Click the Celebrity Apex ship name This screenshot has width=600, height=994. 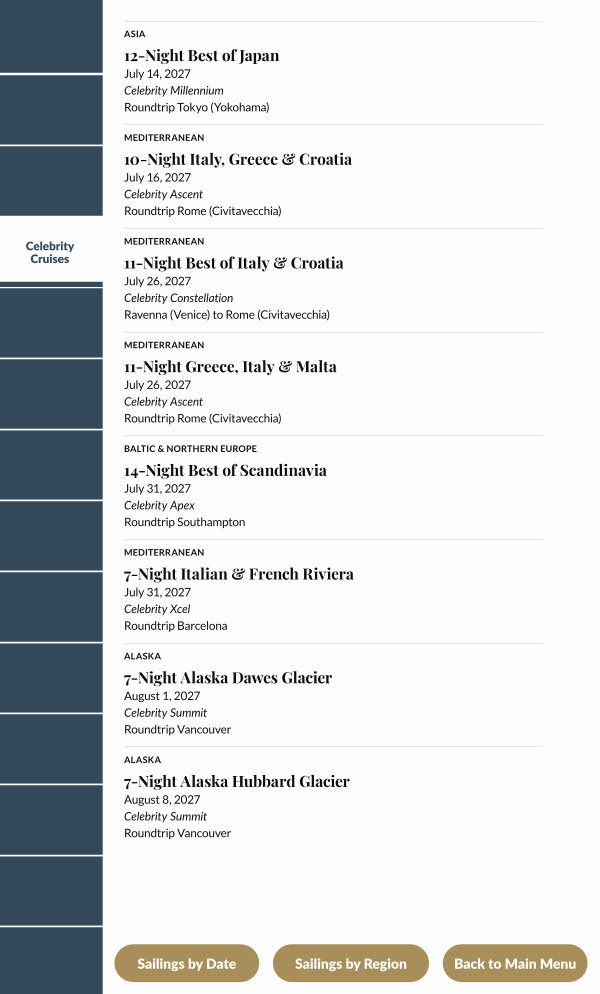tap(159, 506)
